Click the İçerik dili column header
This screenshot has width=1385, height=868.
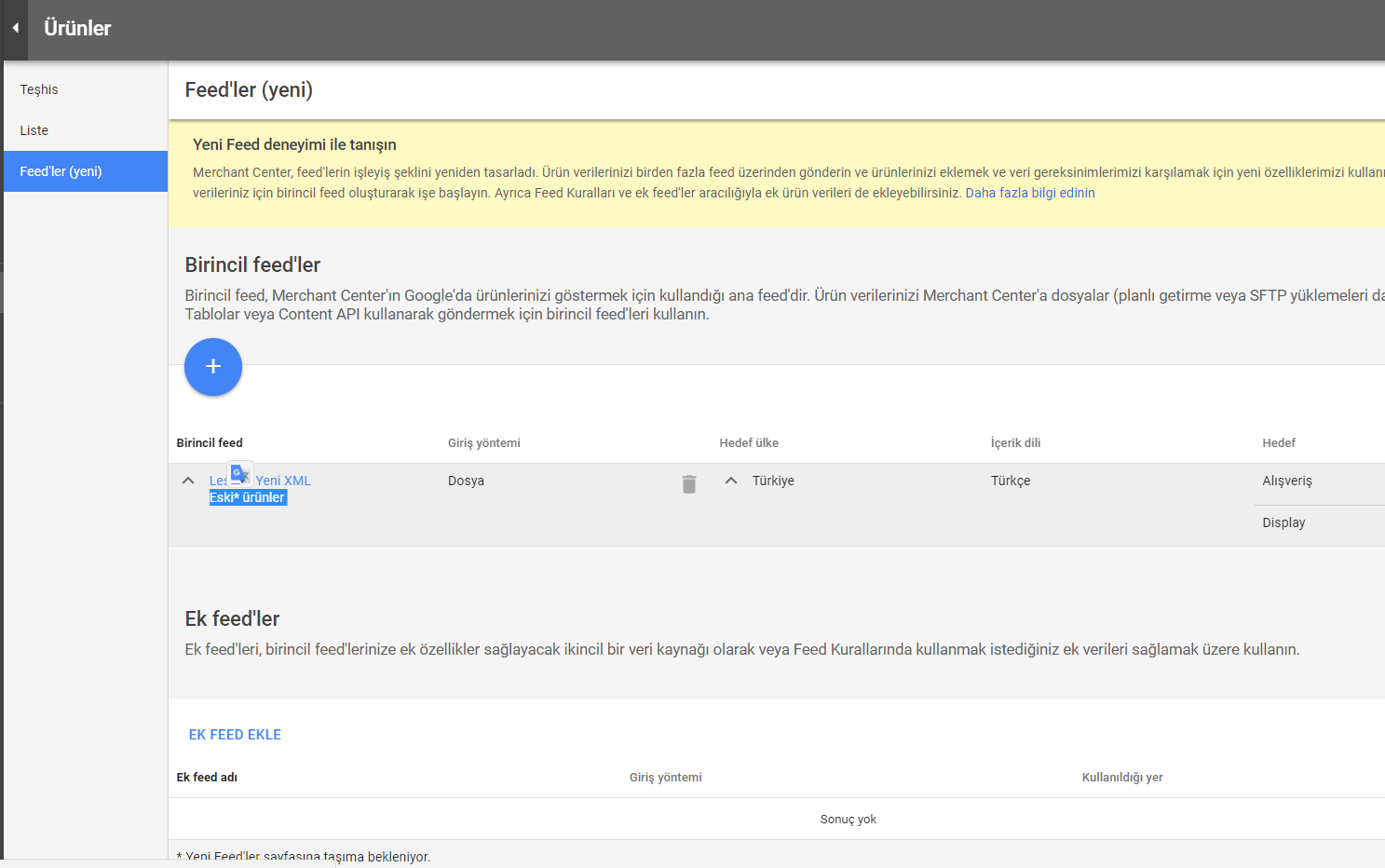pyautogui.click(x=1015, y=443)
